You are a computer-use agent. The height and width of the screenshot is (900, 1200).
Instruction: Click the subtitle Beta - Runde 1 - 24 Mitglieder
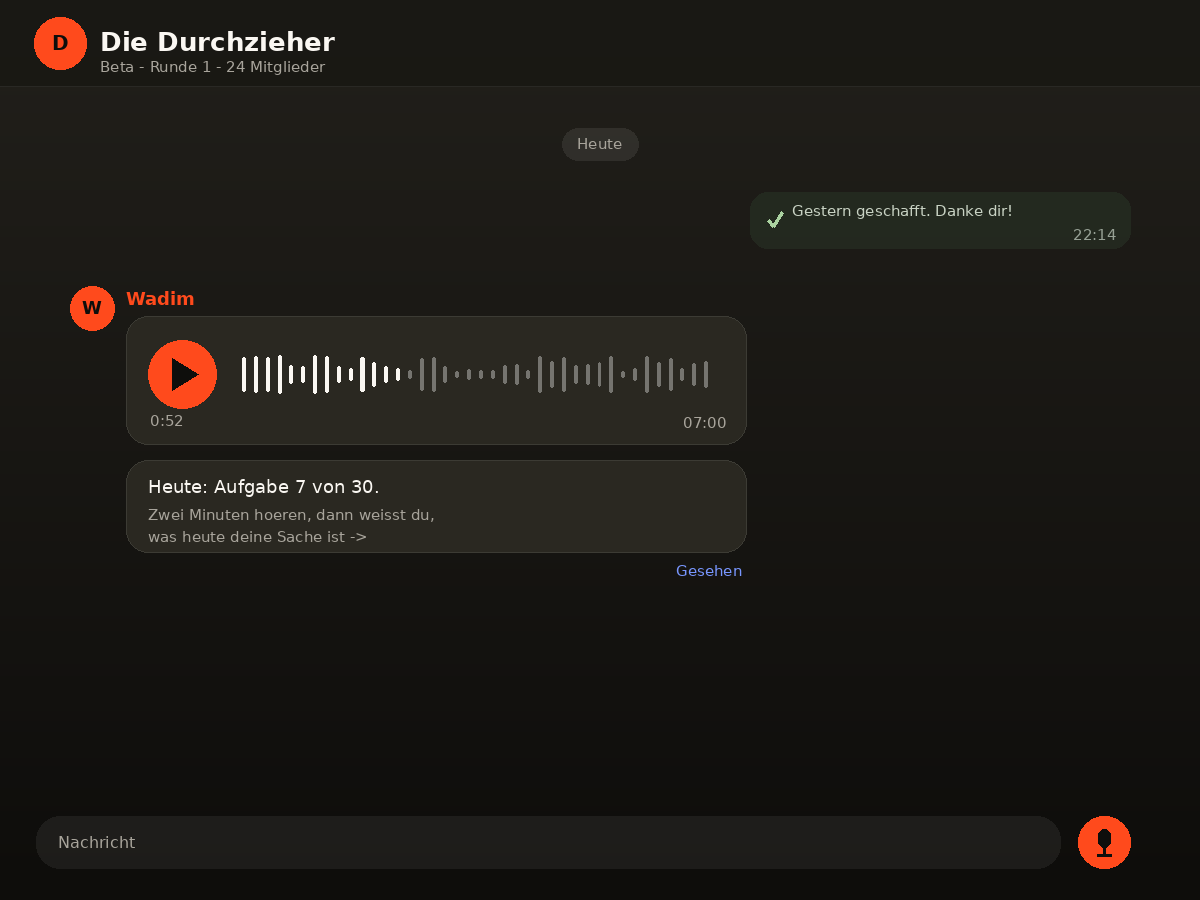pyautogui.click(x=212, y=67)
